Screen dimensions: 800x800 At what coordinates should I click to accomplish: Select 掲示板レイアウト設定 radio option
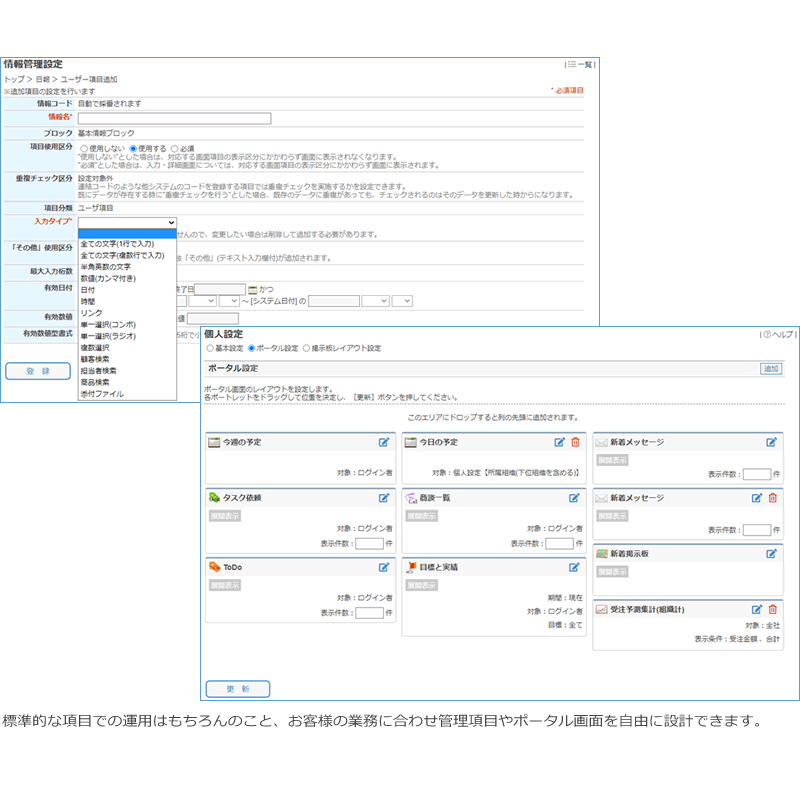click(x=306, y=349)
